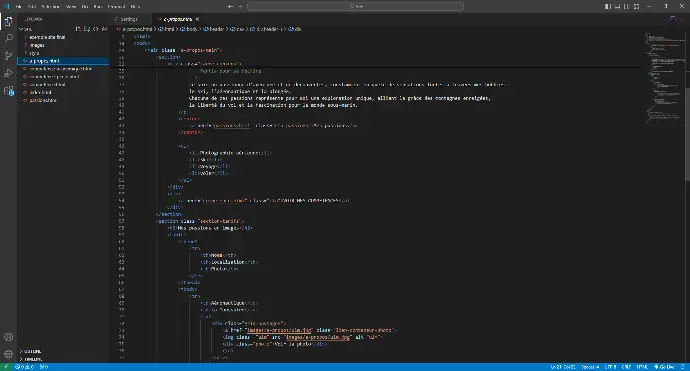This screenshot has height=371, width=690.
Task: Click the Go Live button in status bar
Action: coord(664,367)
